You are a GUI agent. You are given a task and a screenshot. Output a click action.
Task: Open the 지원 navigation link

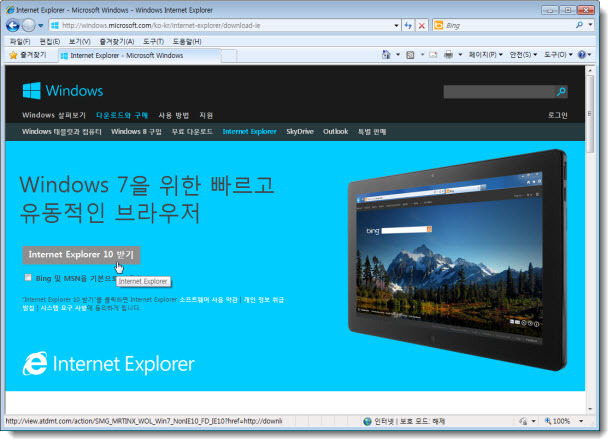click(206, 115)
